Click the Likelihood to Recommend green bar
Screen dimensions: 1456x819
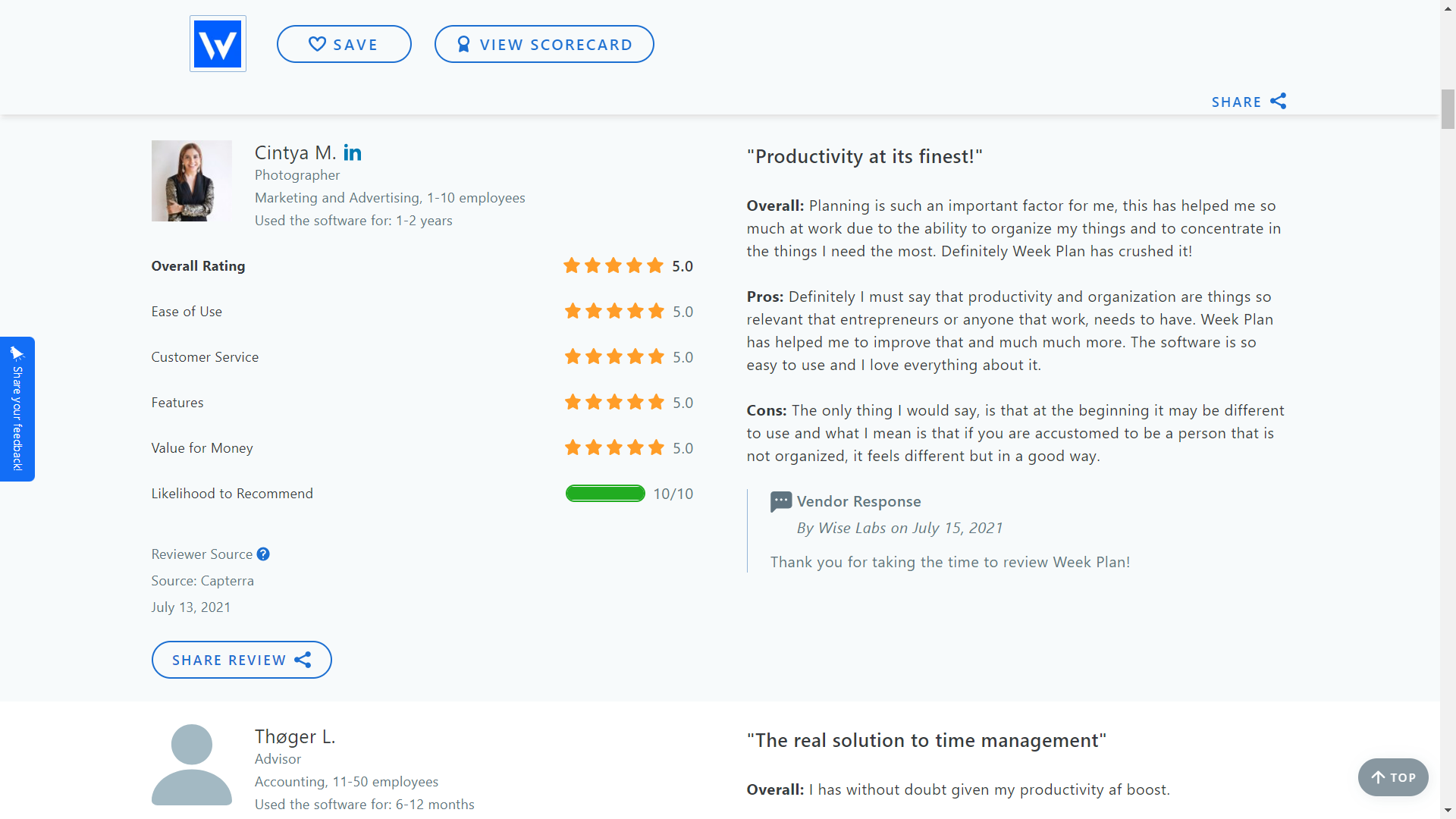605,494
